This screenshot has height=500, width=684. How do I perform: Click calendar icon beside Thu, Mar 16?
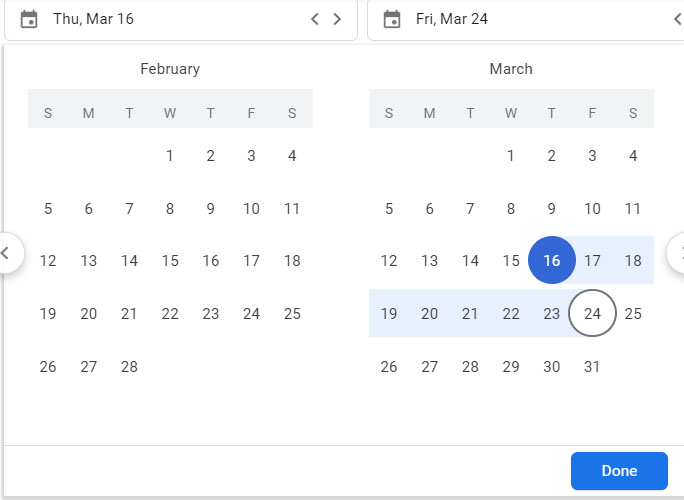29,19
